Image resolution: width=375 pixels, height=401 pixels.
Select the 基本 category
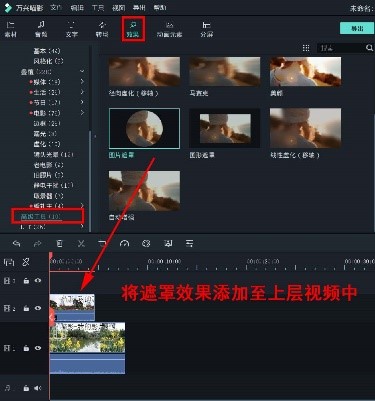[x=47, y=51]
